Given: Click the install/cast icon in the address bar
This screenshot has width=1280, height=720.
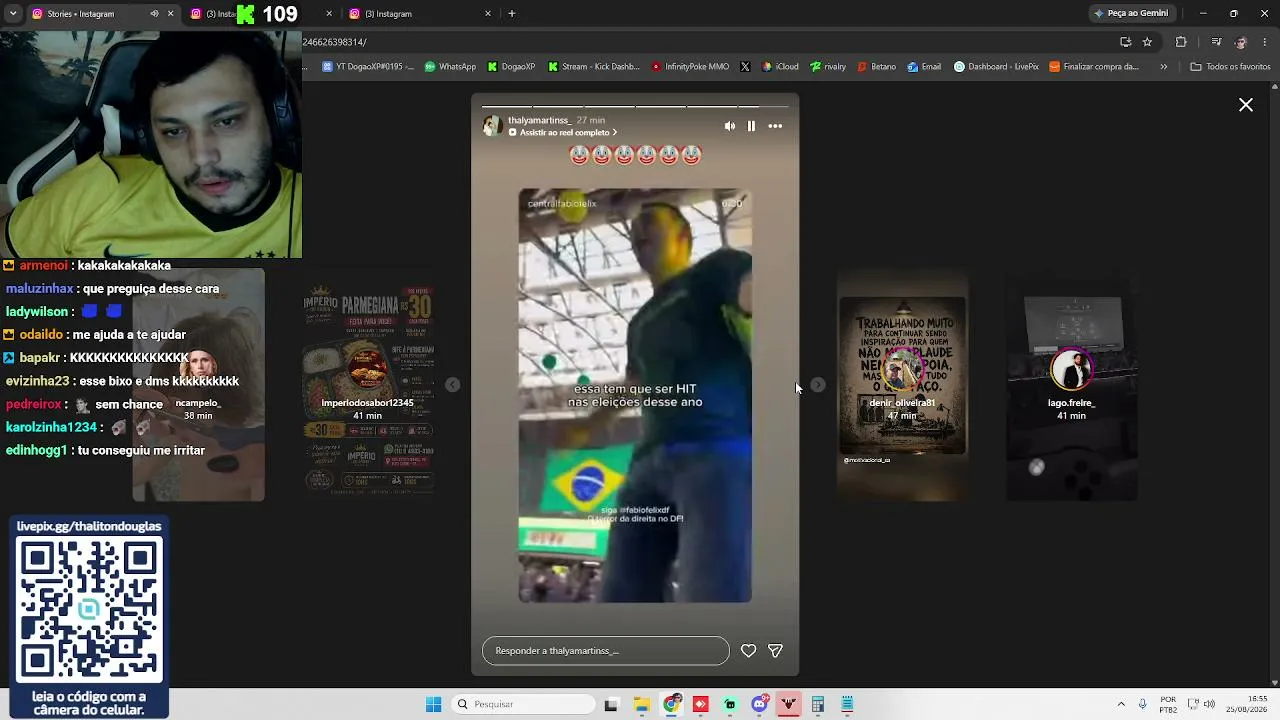Looking at the screenshot, I should [x=1125, y=42].
